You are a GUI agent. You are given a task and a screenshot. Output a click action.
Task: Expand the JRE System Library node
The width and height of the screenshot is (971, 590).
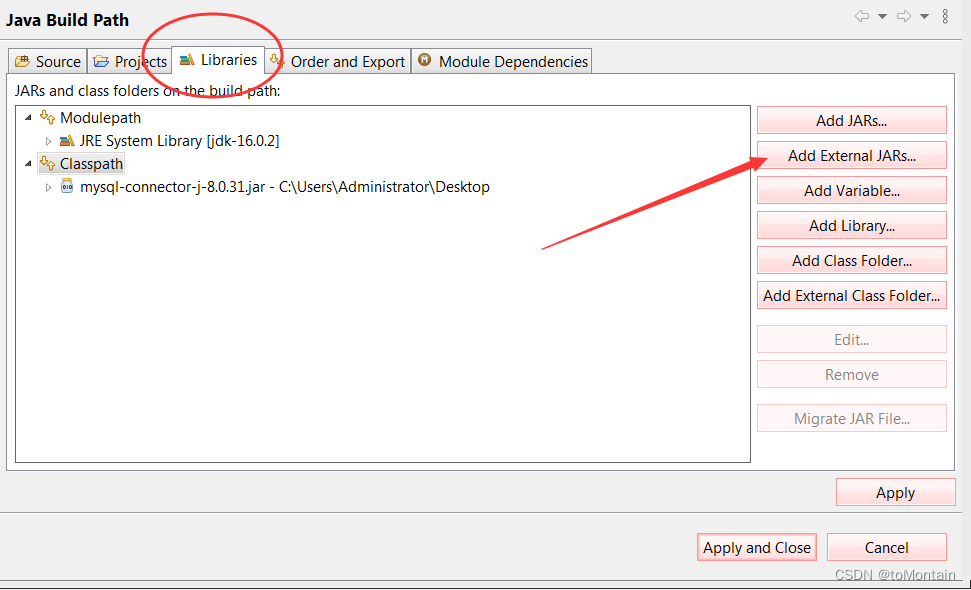pyautogui.click(x=48, y=141)
